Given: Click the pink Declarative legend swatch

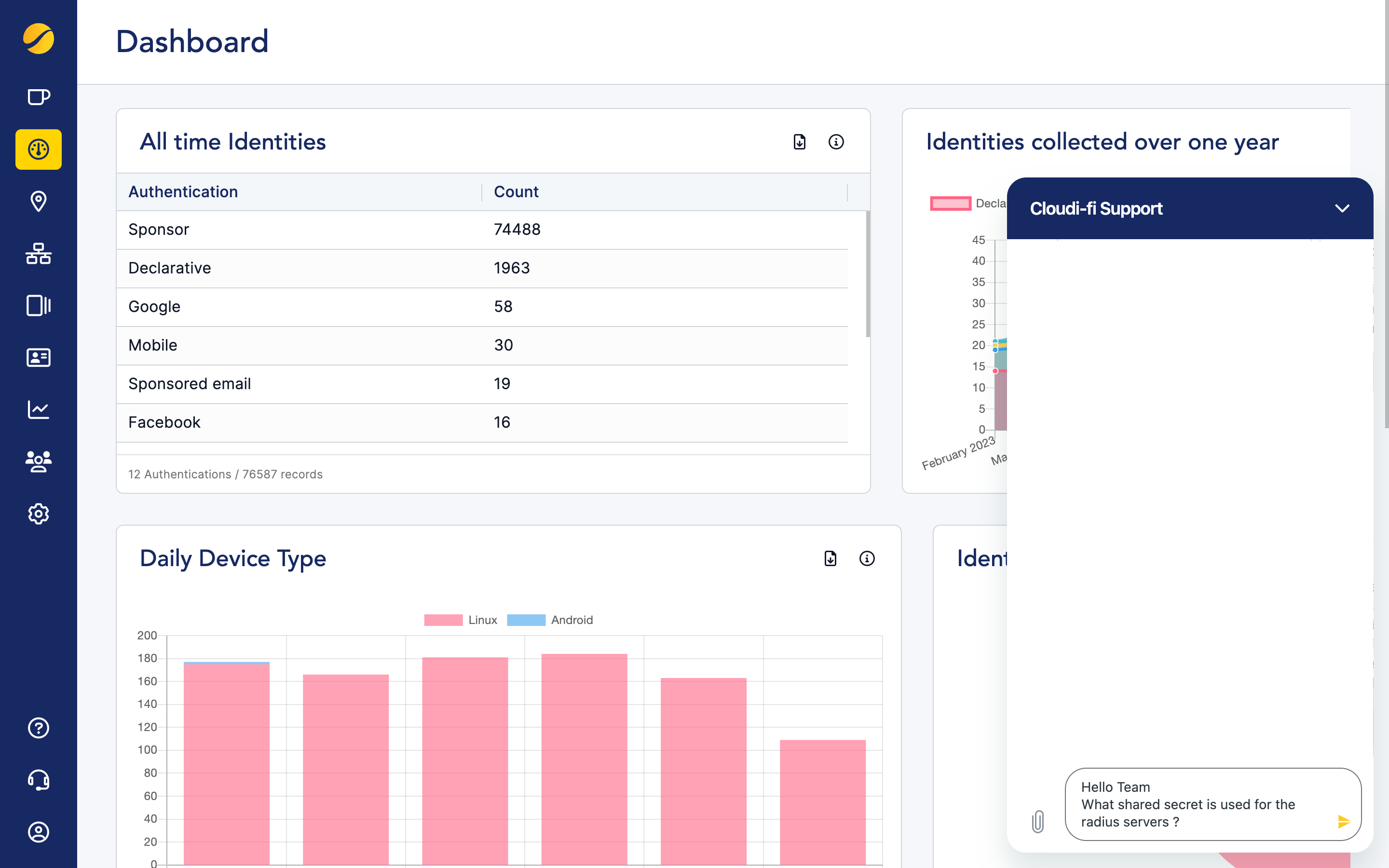Looking at the screenshot, I should [951, 203].
